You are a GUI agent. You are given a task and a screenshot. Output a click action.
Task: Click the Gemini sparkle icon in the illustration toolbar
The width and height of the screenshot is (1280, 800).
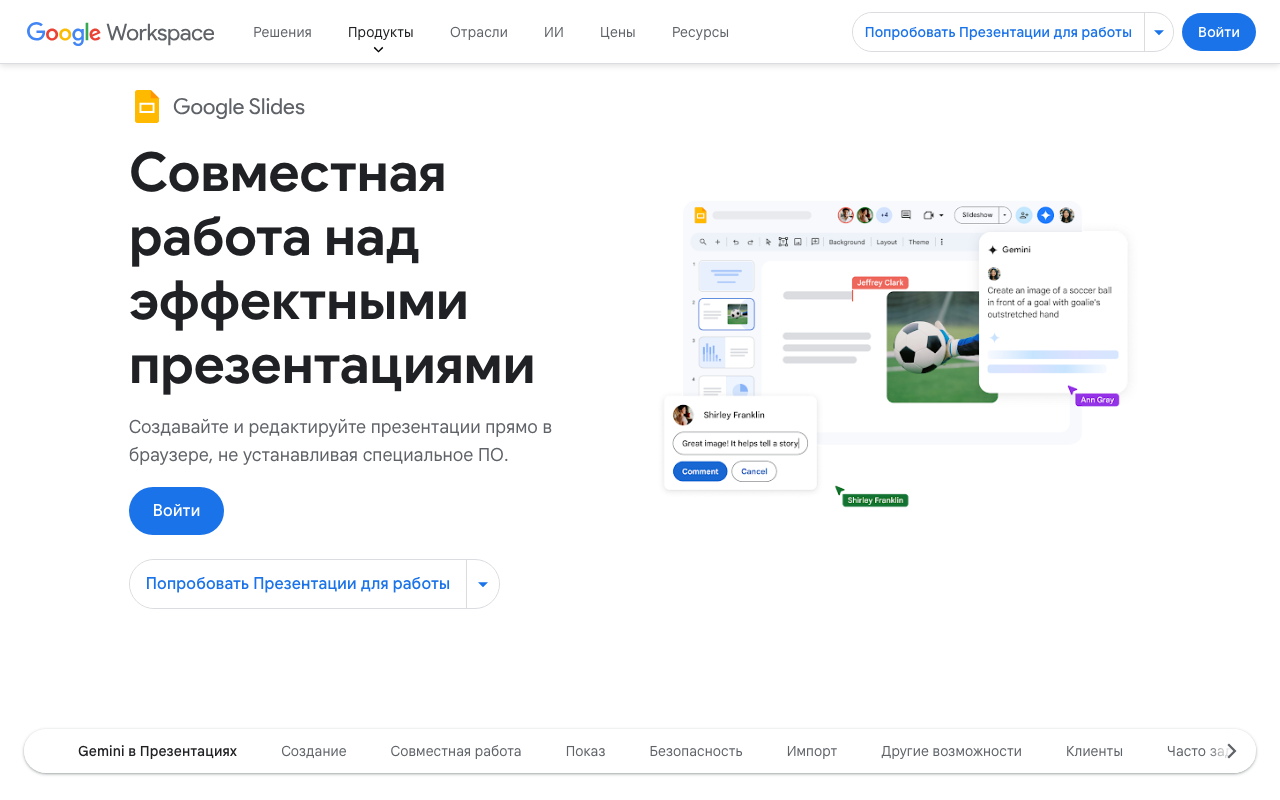click(1045, 215)
